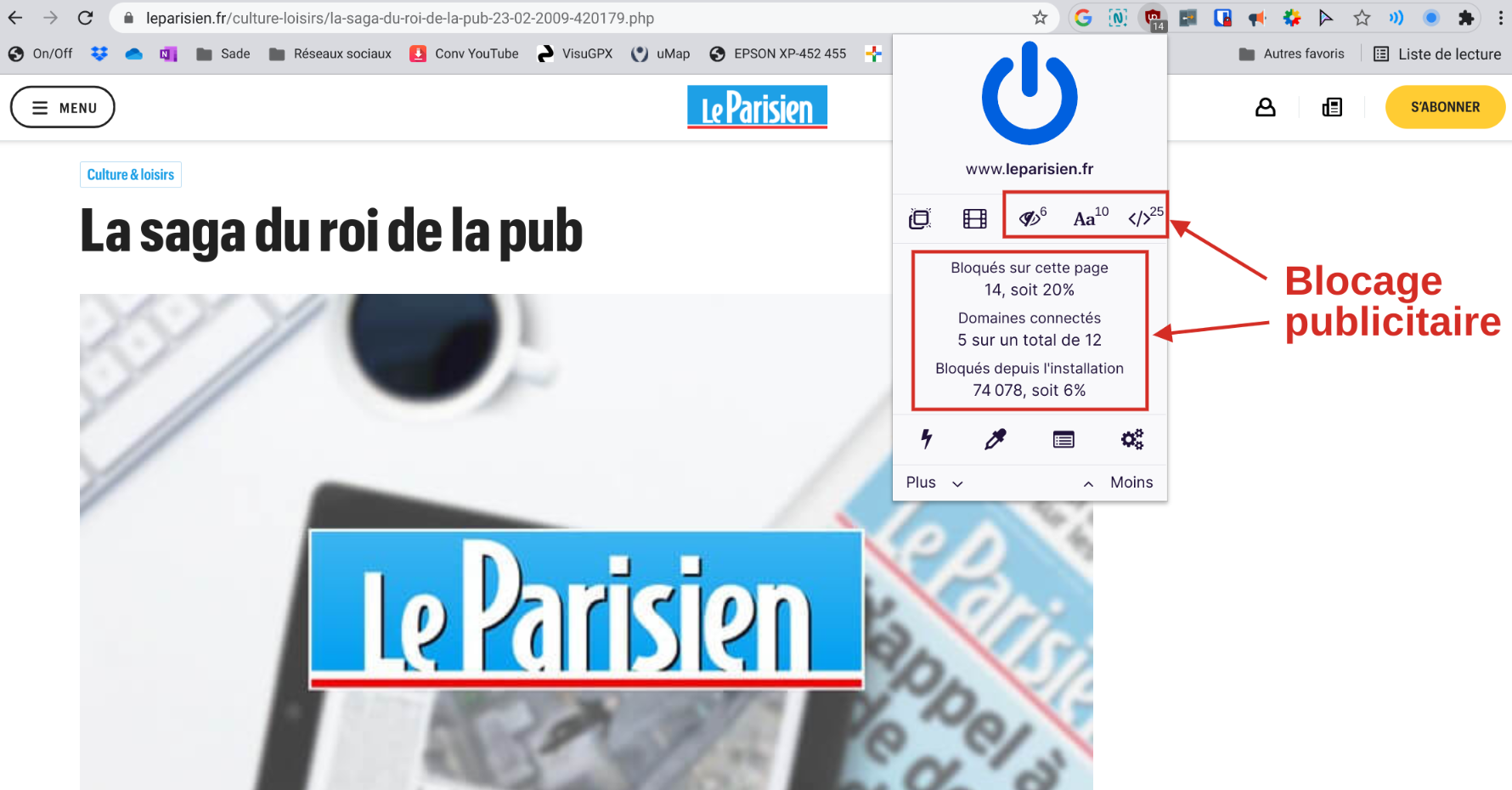The image size is (1512, 790).
Task: Reload the page
Action: pos(85,18)
